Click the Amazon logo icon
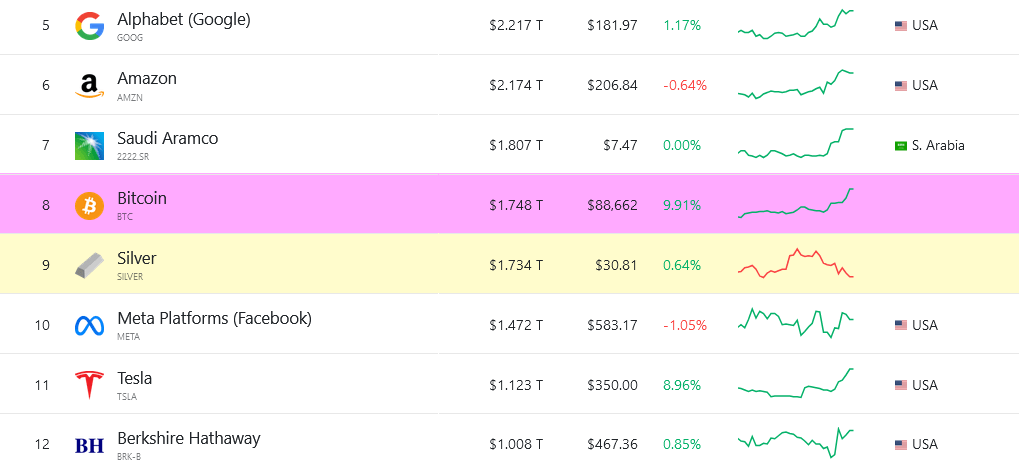The width and height of the screenshot is (1019, 467). (90, 86)
